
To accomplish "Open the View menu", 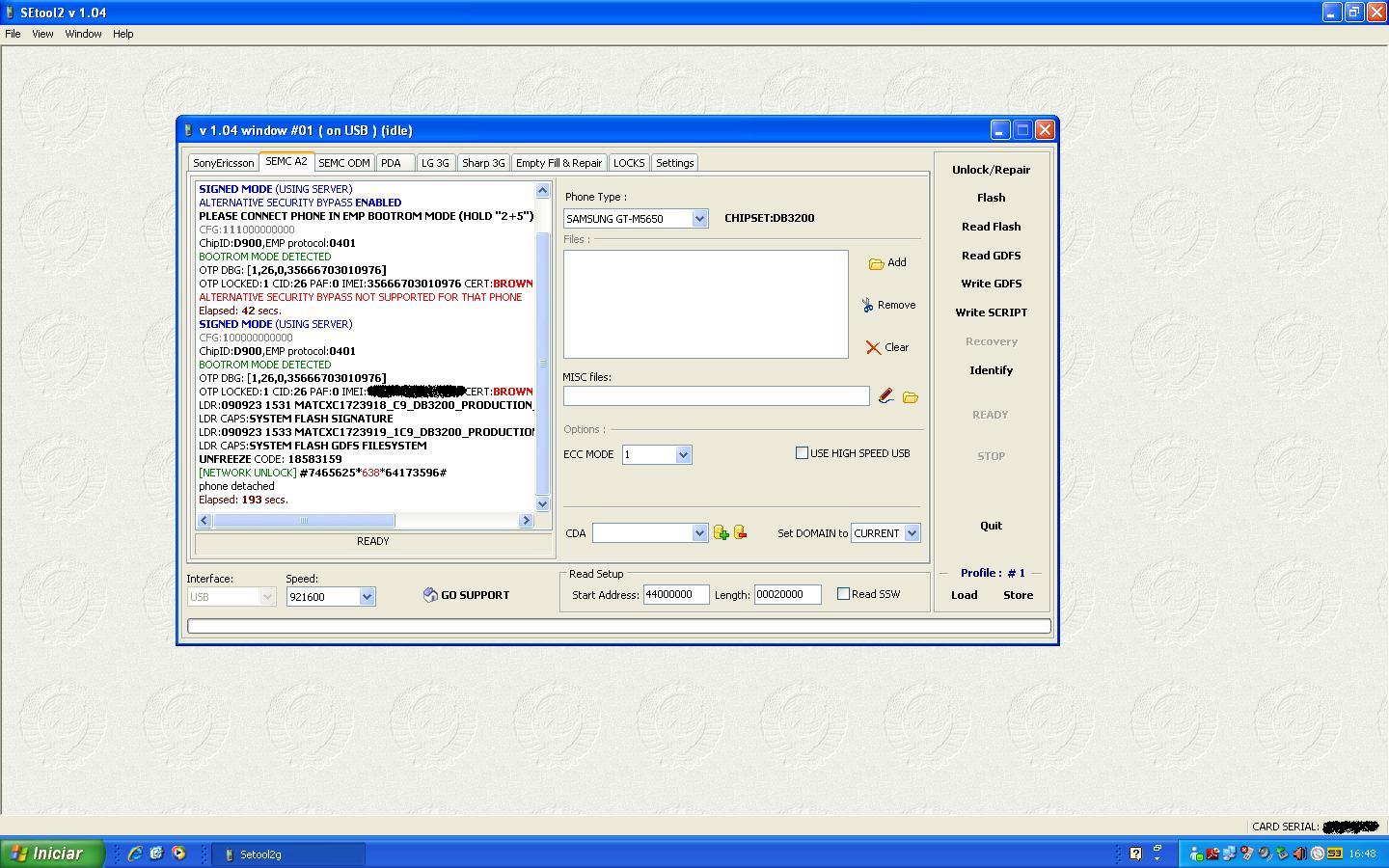I will point(42,34).
